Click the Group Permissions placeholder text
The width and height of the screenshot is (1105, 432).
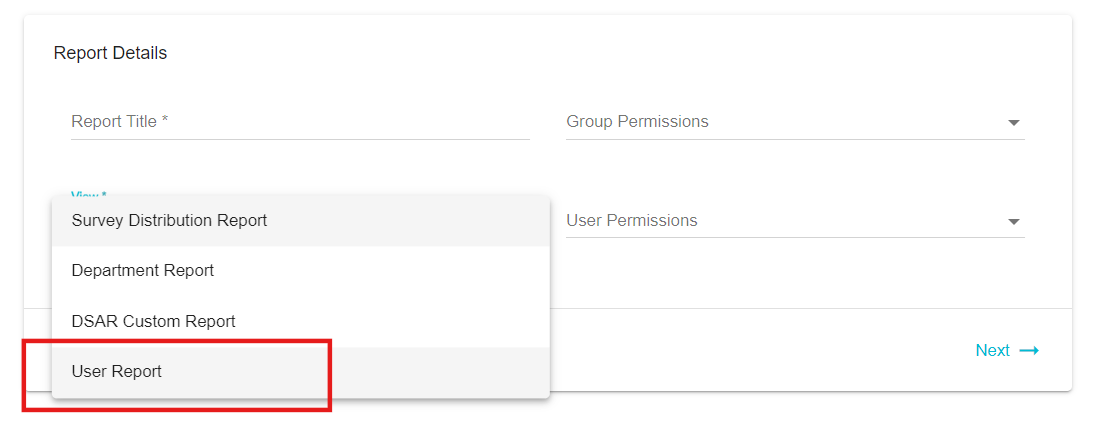click(637, 121)
